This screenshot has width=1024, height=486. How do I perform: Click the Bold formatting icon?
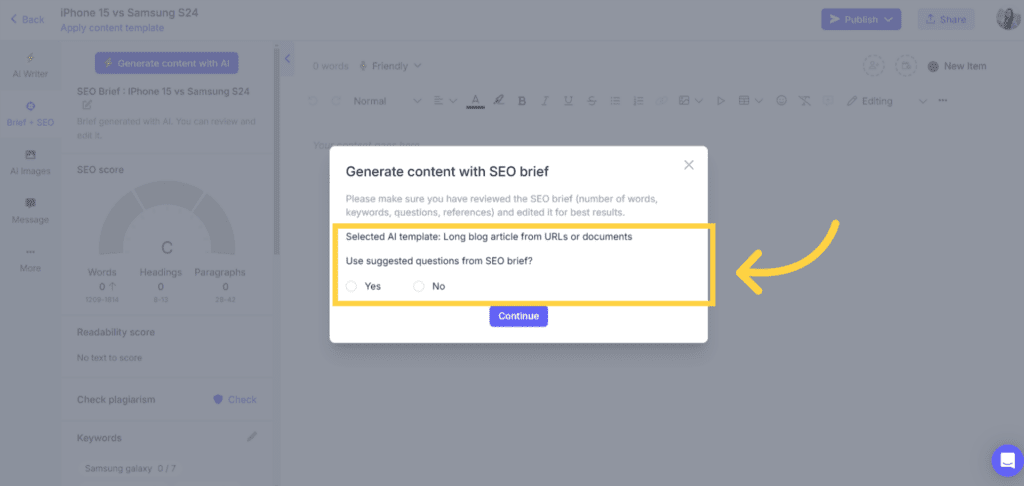pyautogui.click(x=522, y=101)
